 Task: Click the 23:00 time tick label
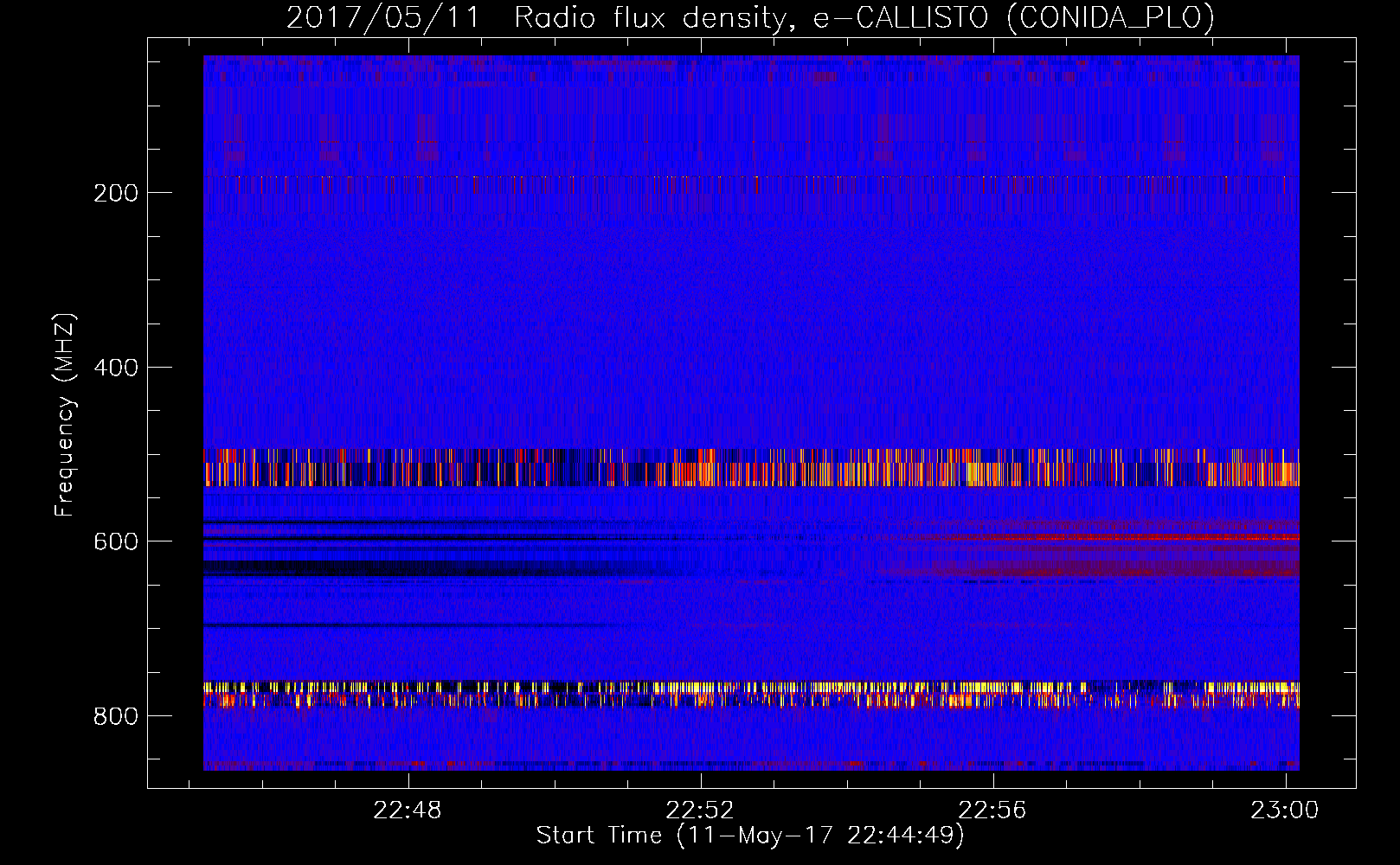coord(1285,810)
